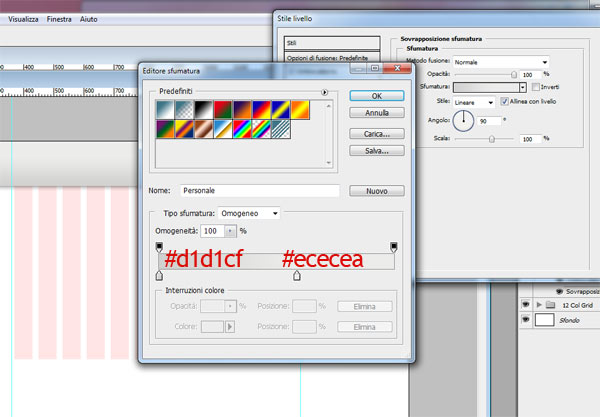Uncheck Allinea con livello checkbox
This screenshot has height=417, width=600.
tap(504, 101)
